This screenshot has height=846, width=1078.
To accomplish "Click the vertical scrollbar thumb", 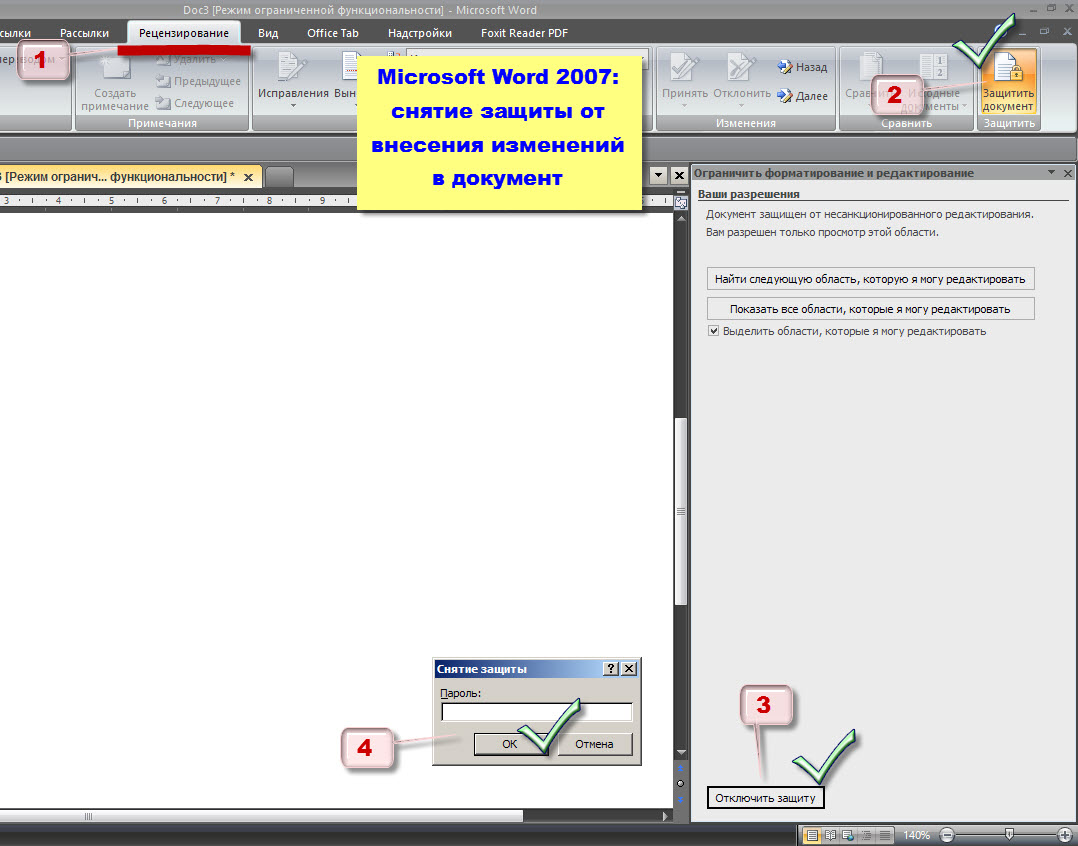I will pos(681,511).
